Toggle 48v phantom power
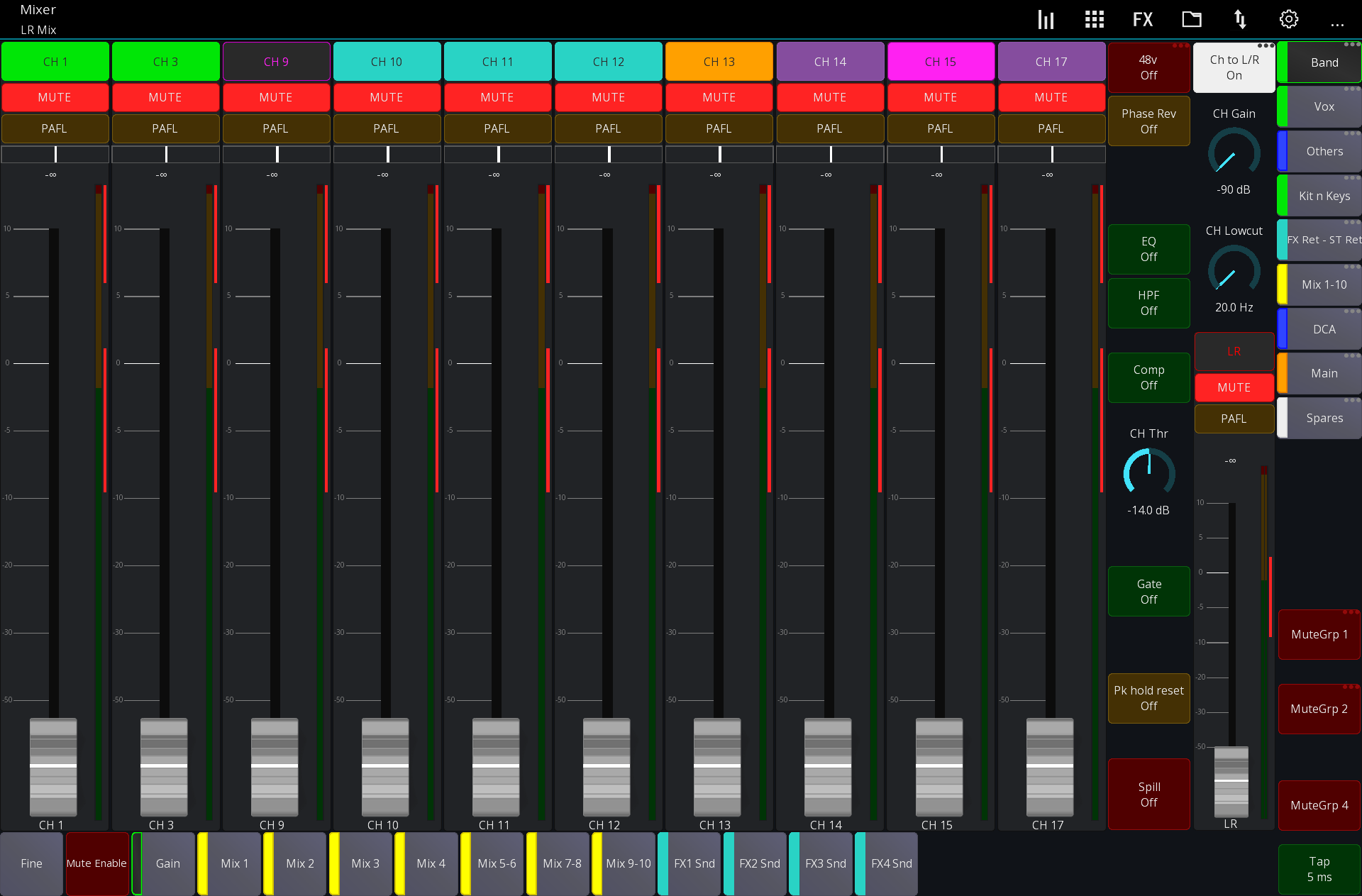 pos(1148,67)
